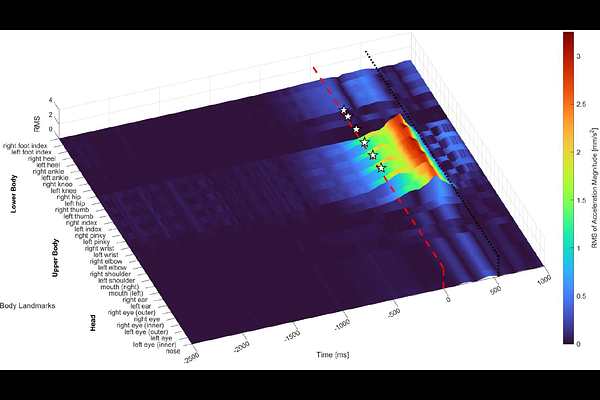Screen dimensions: 600x400
Task: Click the colorbar '2.5' tick label
Action: (582, 104)
